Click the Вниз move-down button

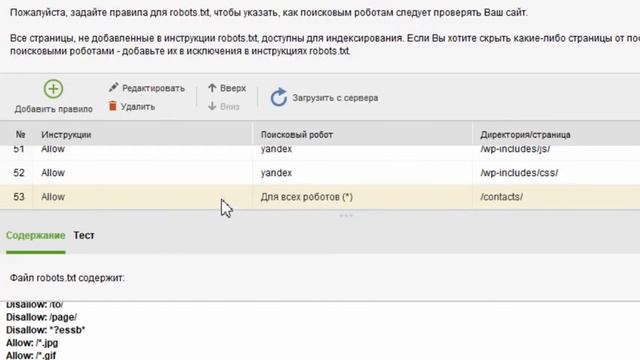point(224,107)
